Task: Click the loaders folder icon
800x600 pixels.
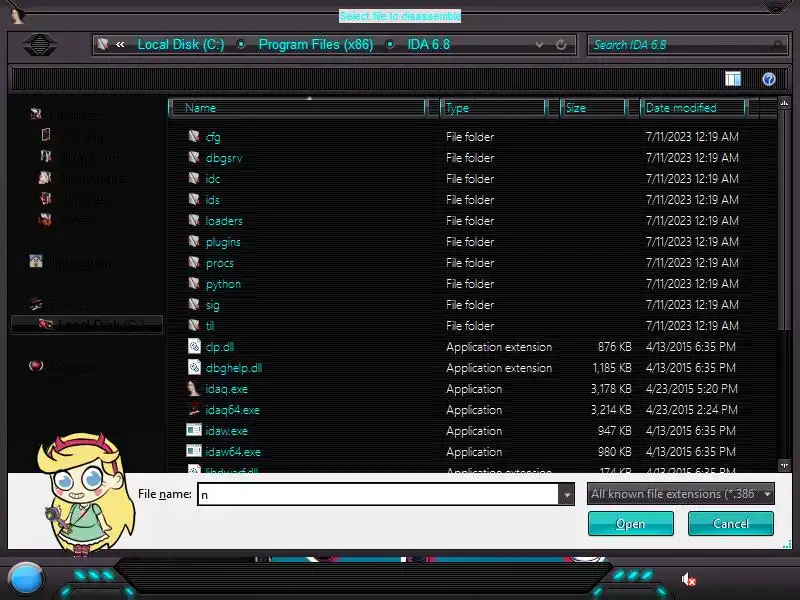Action: pyautogui.click(x=194, y=220)
